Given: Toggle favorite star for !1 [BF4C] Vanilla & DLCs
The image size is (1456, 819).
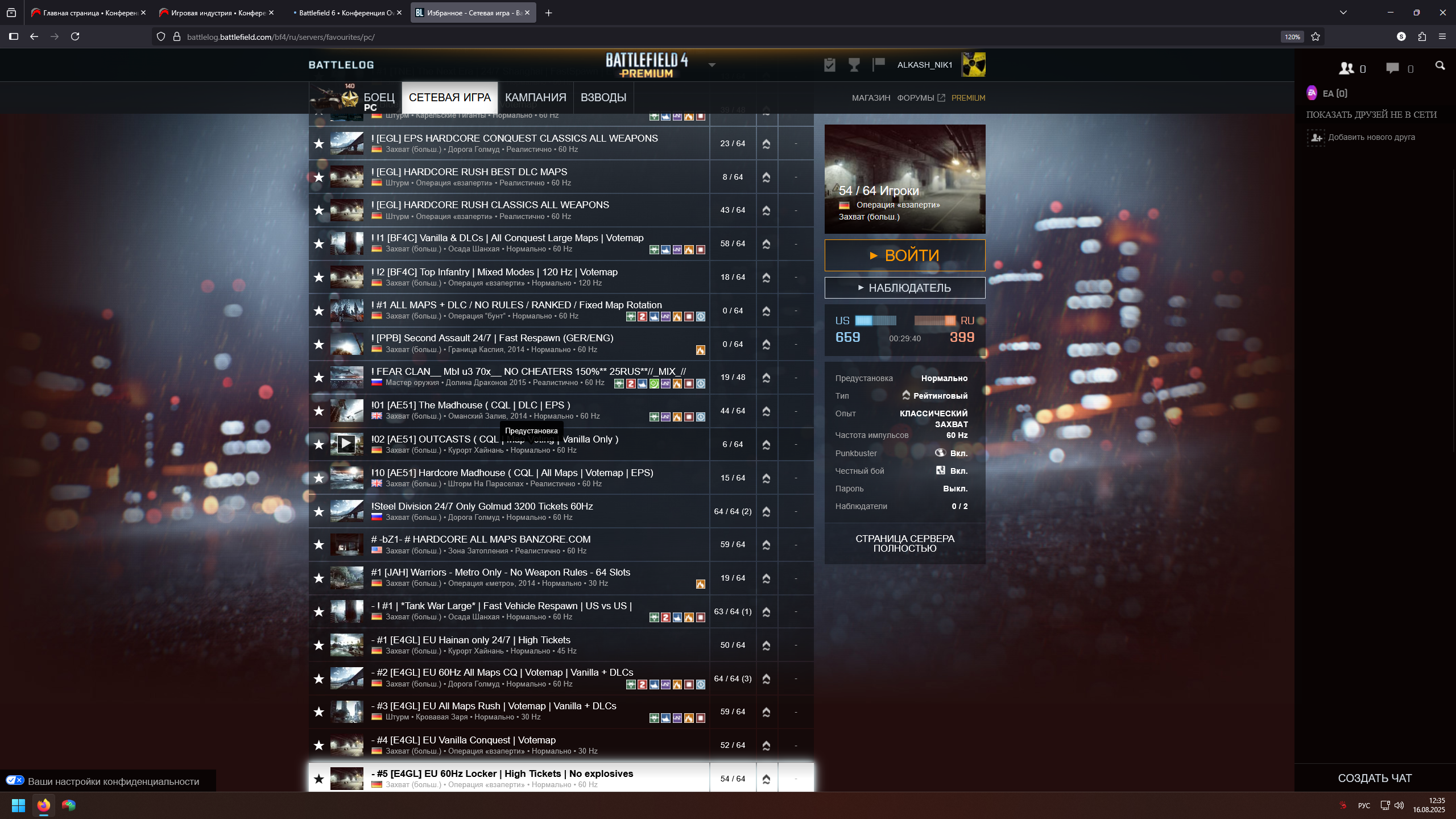Looking at the screenshot, I should pos(319,243).
